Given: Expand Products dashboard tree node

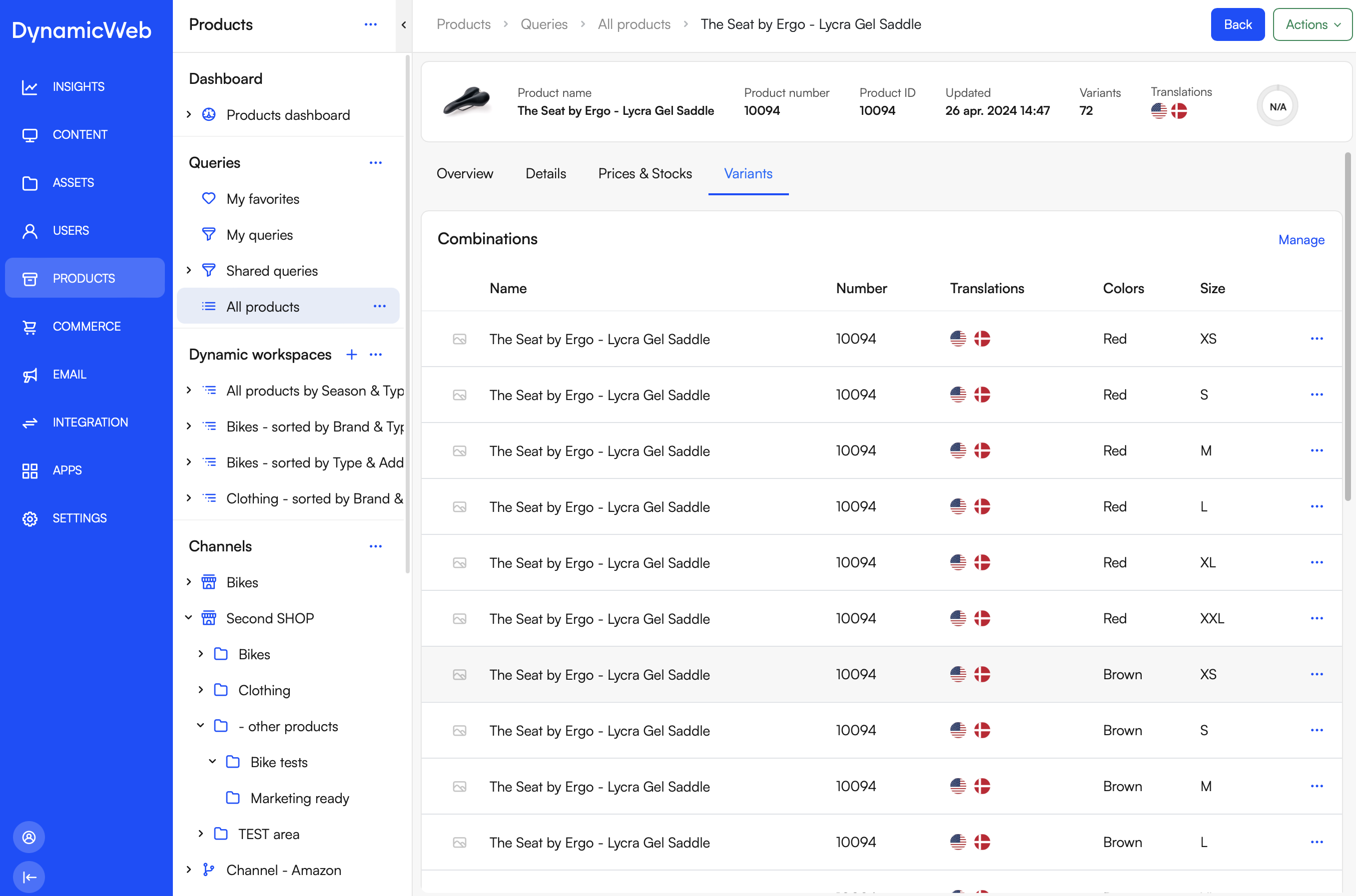Looking at the screenshot, I should pos(189,115).
